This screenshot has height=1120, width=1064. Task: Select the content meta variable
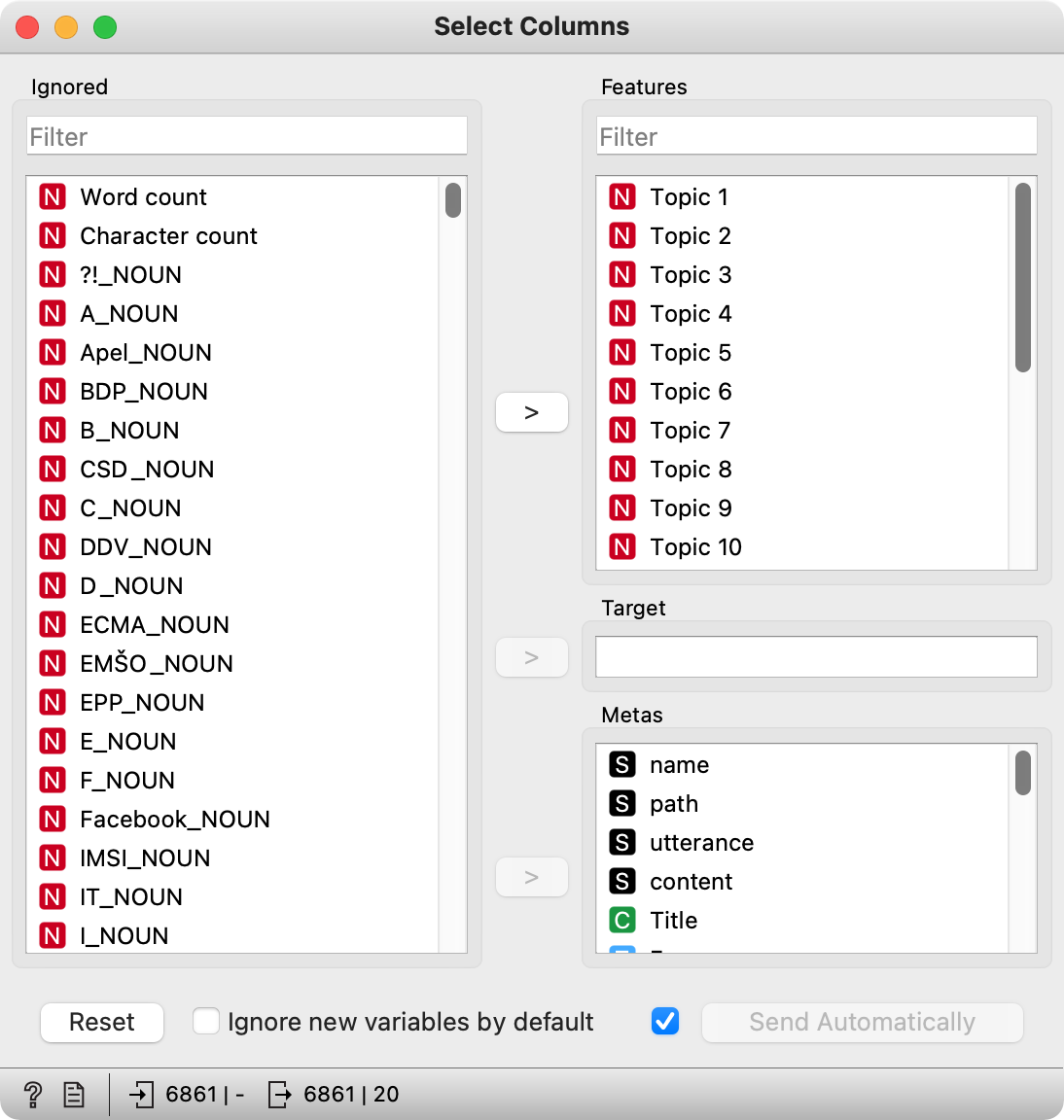[x=691, y=882]
